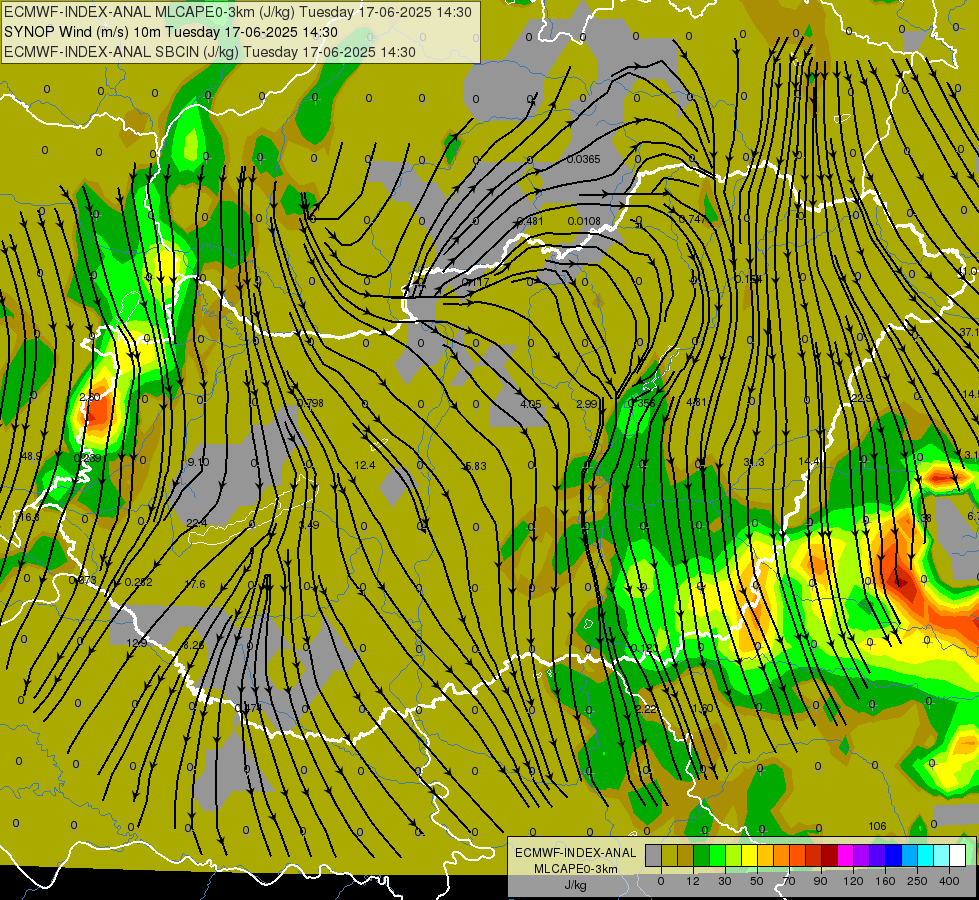The width and height of the screenshot is (979, 900).
Task: Click the map value 5.83
Action: [x=476, y=466]
